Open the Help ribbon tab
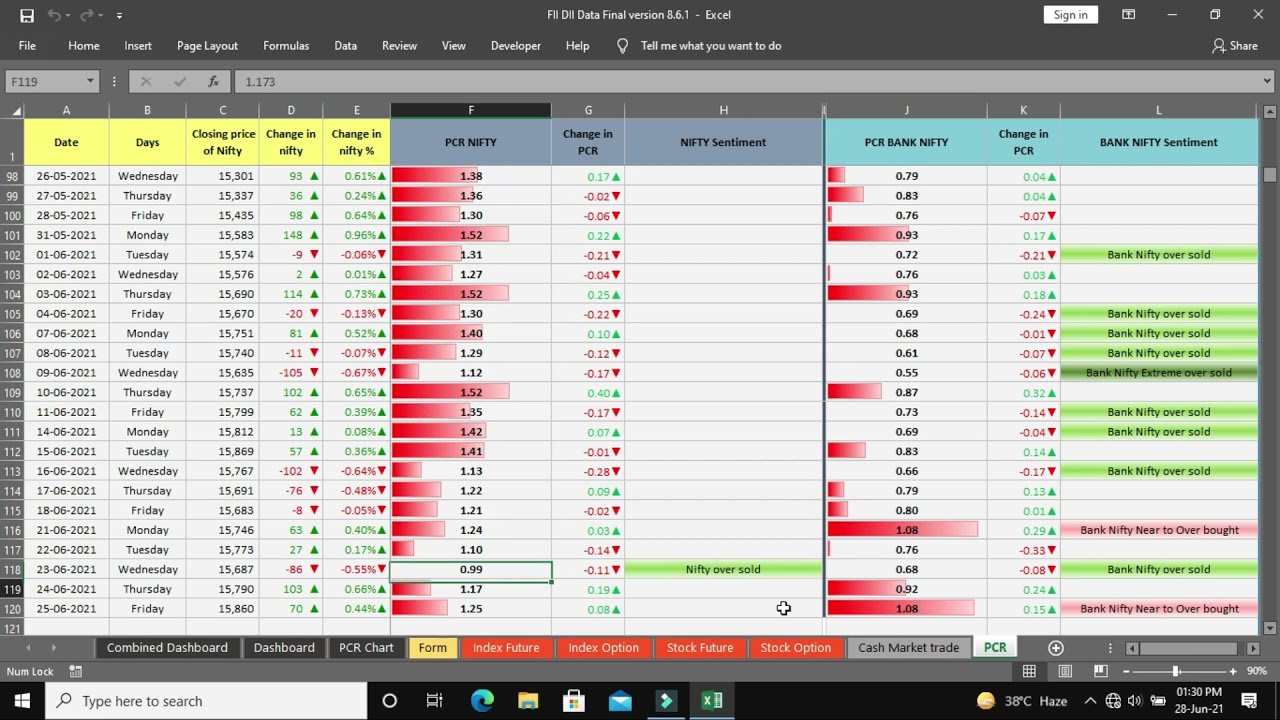 tap(577, 46)
